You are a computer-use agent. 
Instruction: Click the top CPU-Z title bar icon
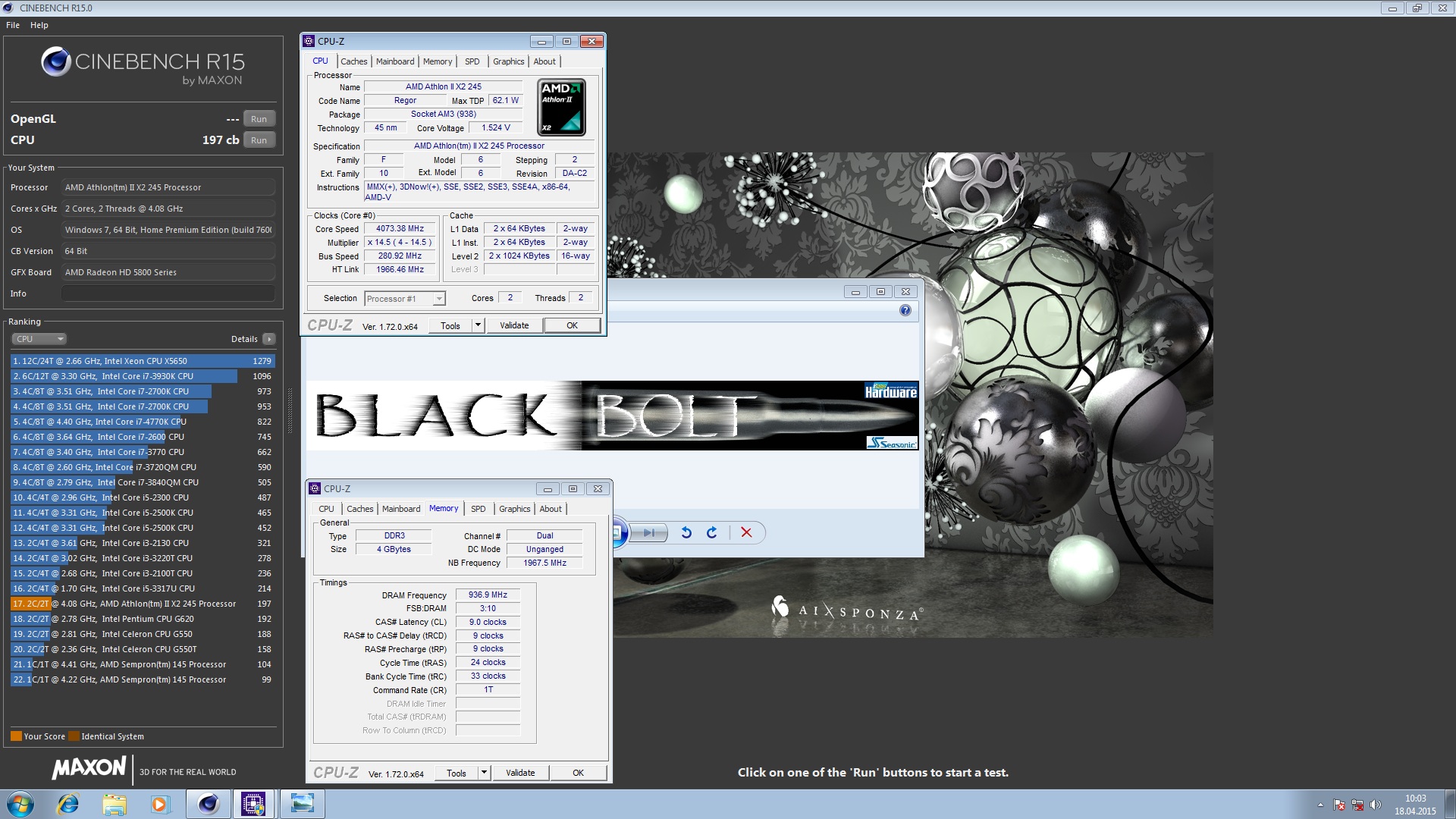(x=309, y=42)
